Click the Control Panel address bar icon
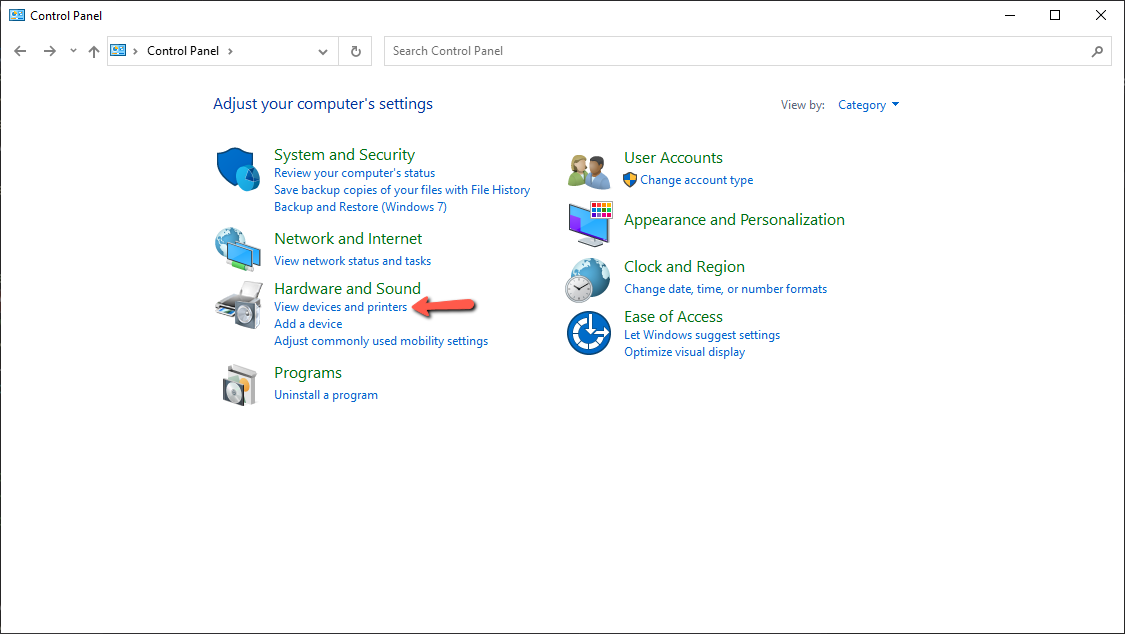1125x634 pixels. [118, 50]
